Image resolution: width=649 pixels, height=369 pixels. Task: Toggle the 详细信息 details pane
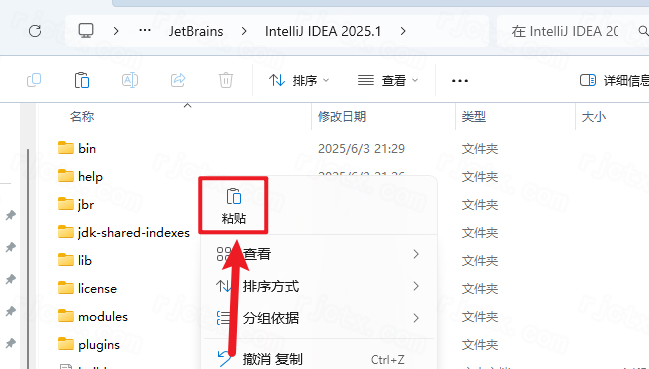pyautogui.click(x=614, y=80)
